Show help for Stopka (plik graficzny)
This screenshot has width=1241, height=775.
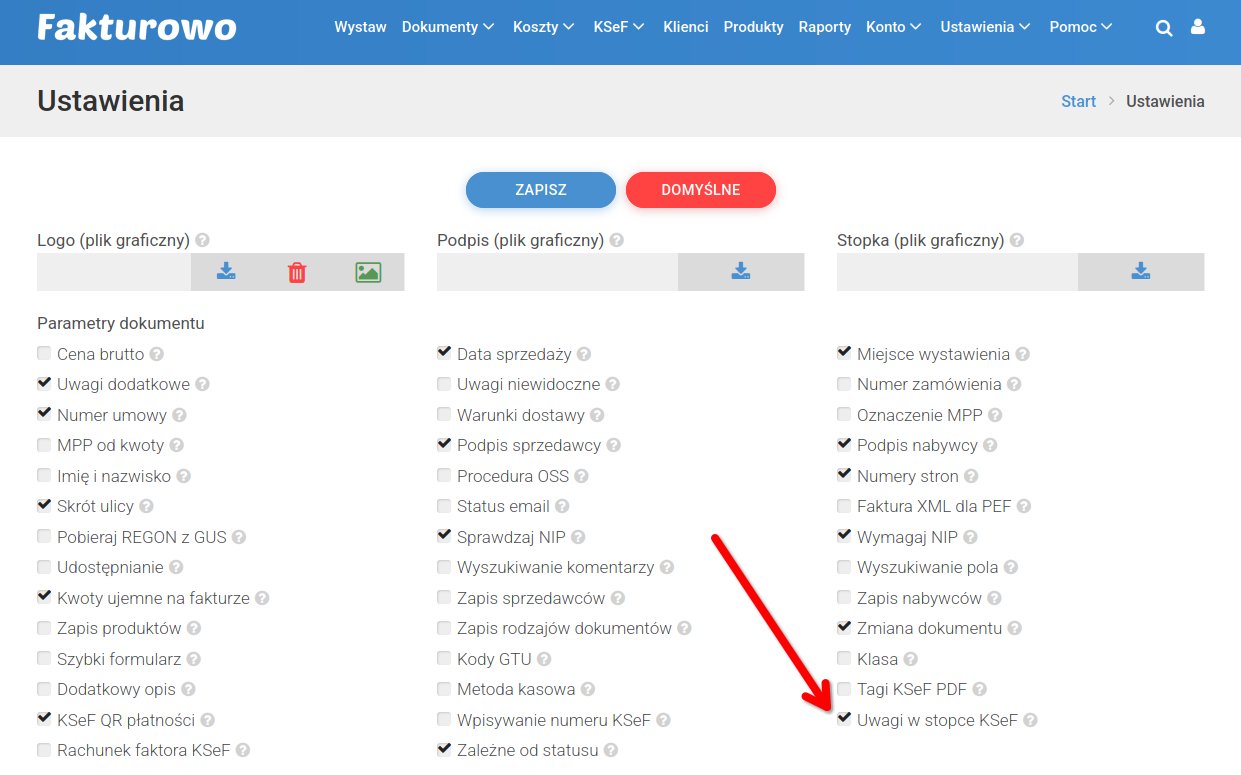1017,240
